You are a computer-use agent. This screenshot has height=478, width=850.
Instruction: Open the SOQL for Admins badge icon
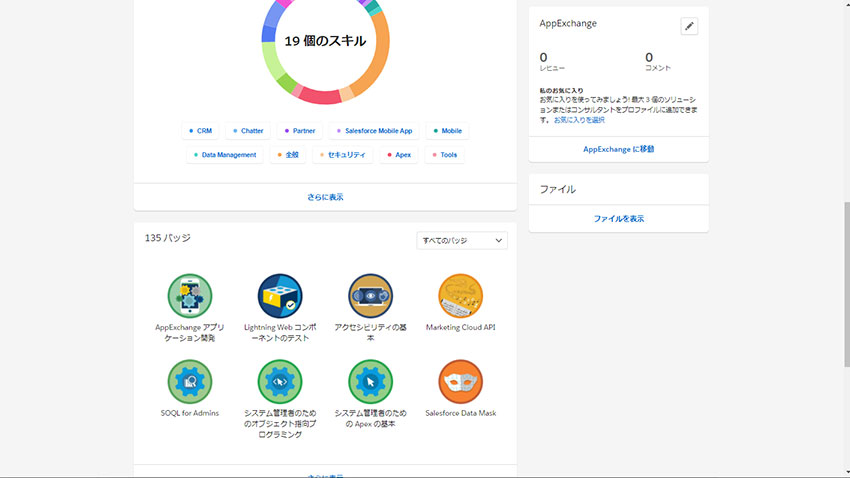[189, 382]
